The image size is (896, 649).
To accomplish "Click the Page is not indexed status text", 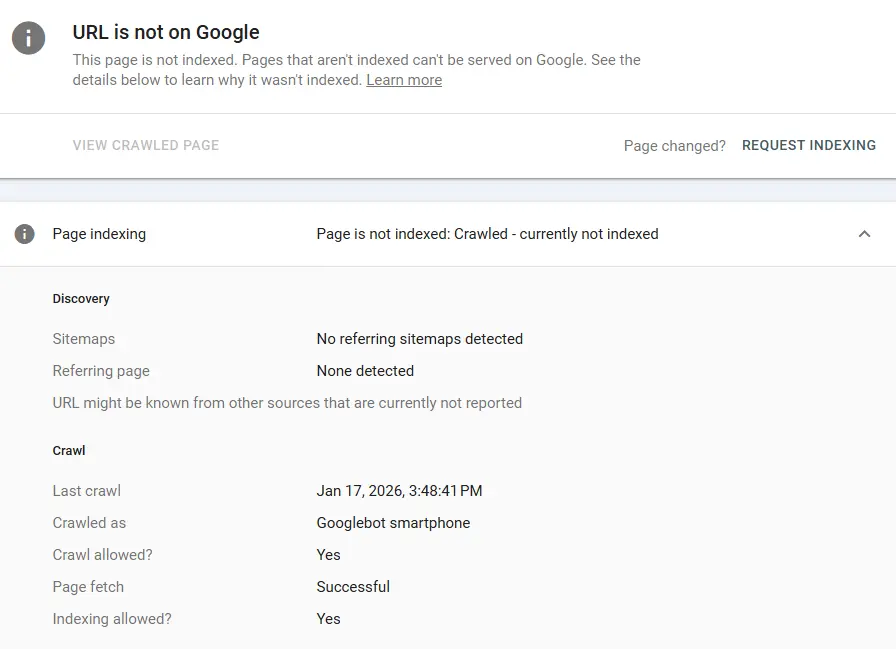I will pos(487,234).
